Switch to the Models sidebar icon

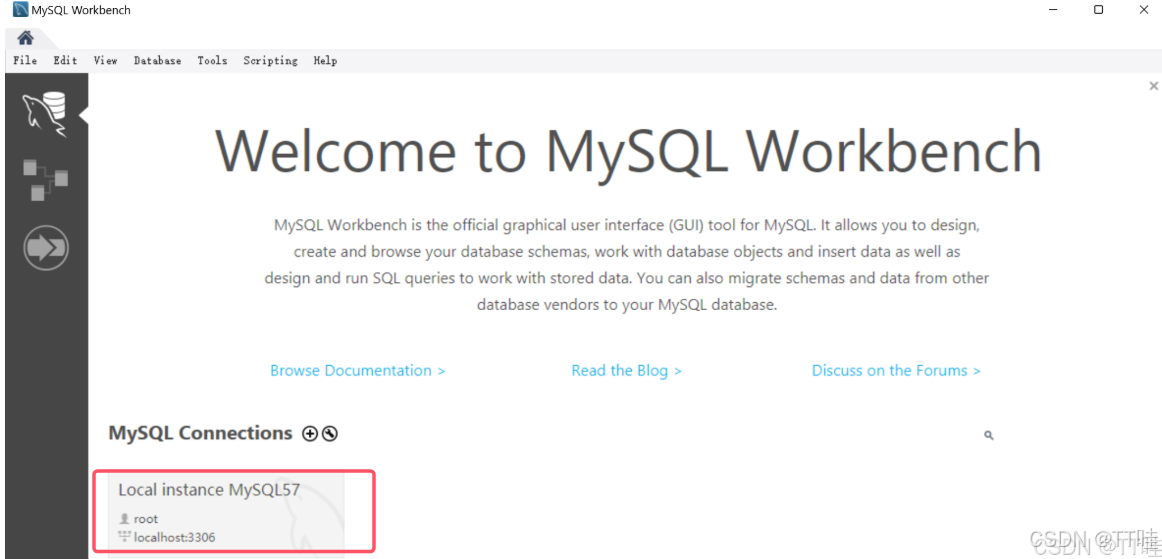[45, 179]
